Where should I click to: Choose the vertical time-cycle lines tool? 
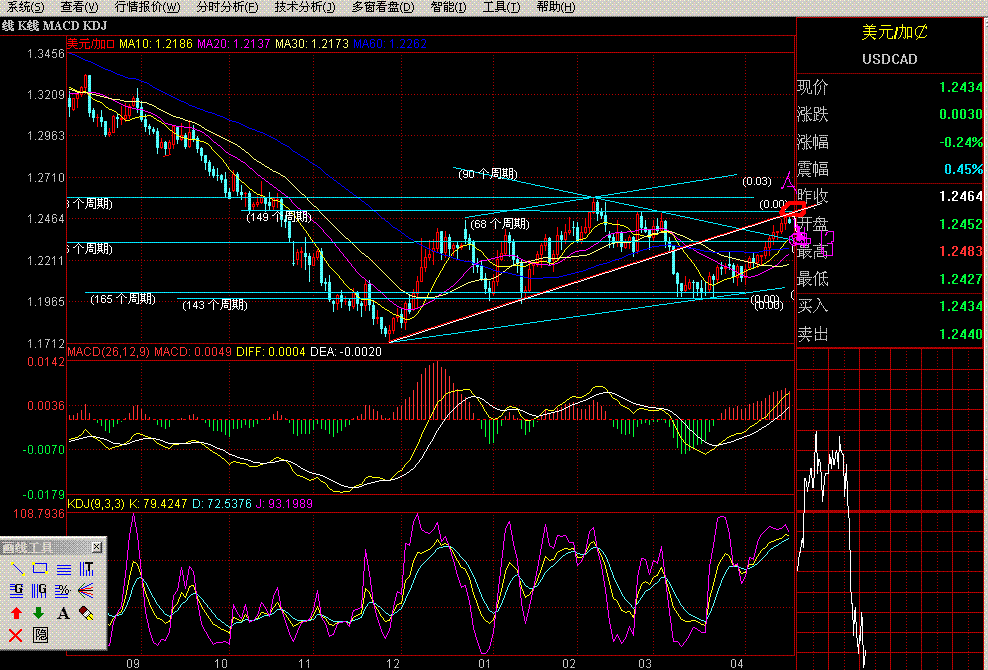[x=86, y=569]
